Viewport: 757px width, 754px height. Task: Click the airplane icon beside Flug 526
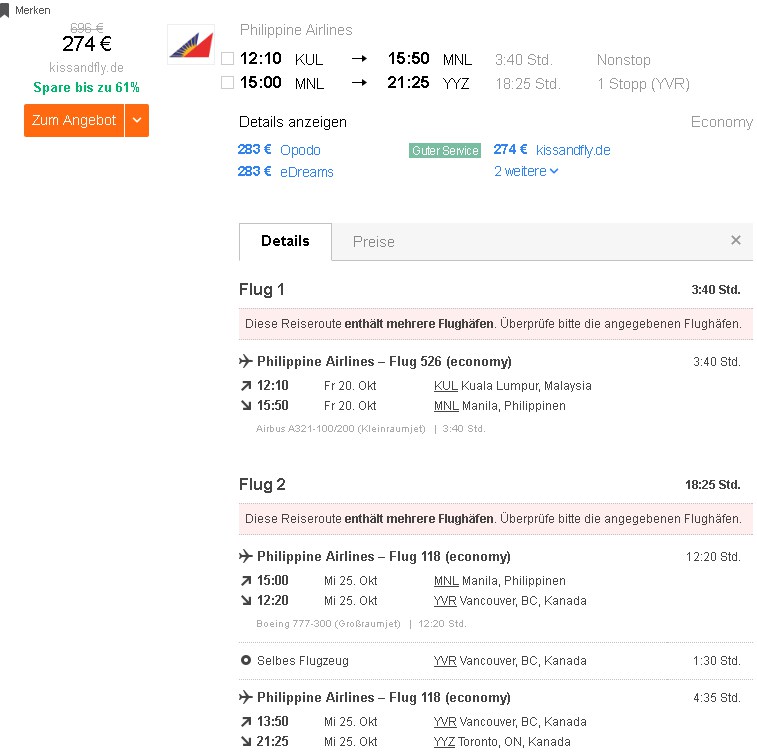246,361
